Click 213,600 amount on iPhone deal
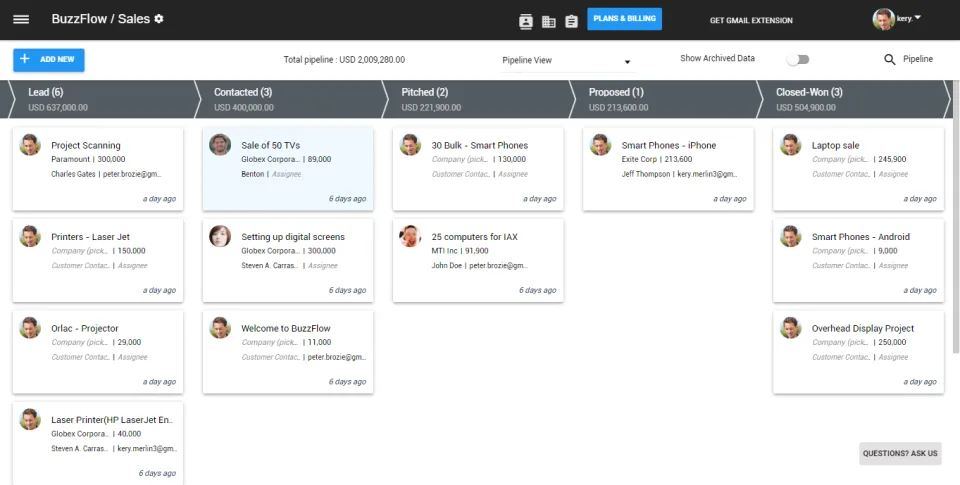 tap(678, 159)
